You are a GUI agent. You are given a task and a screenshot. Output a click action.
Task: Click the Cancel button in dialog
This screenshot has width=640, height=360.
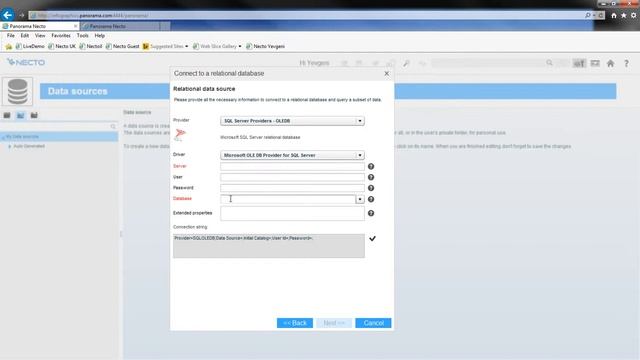(373, 323)
